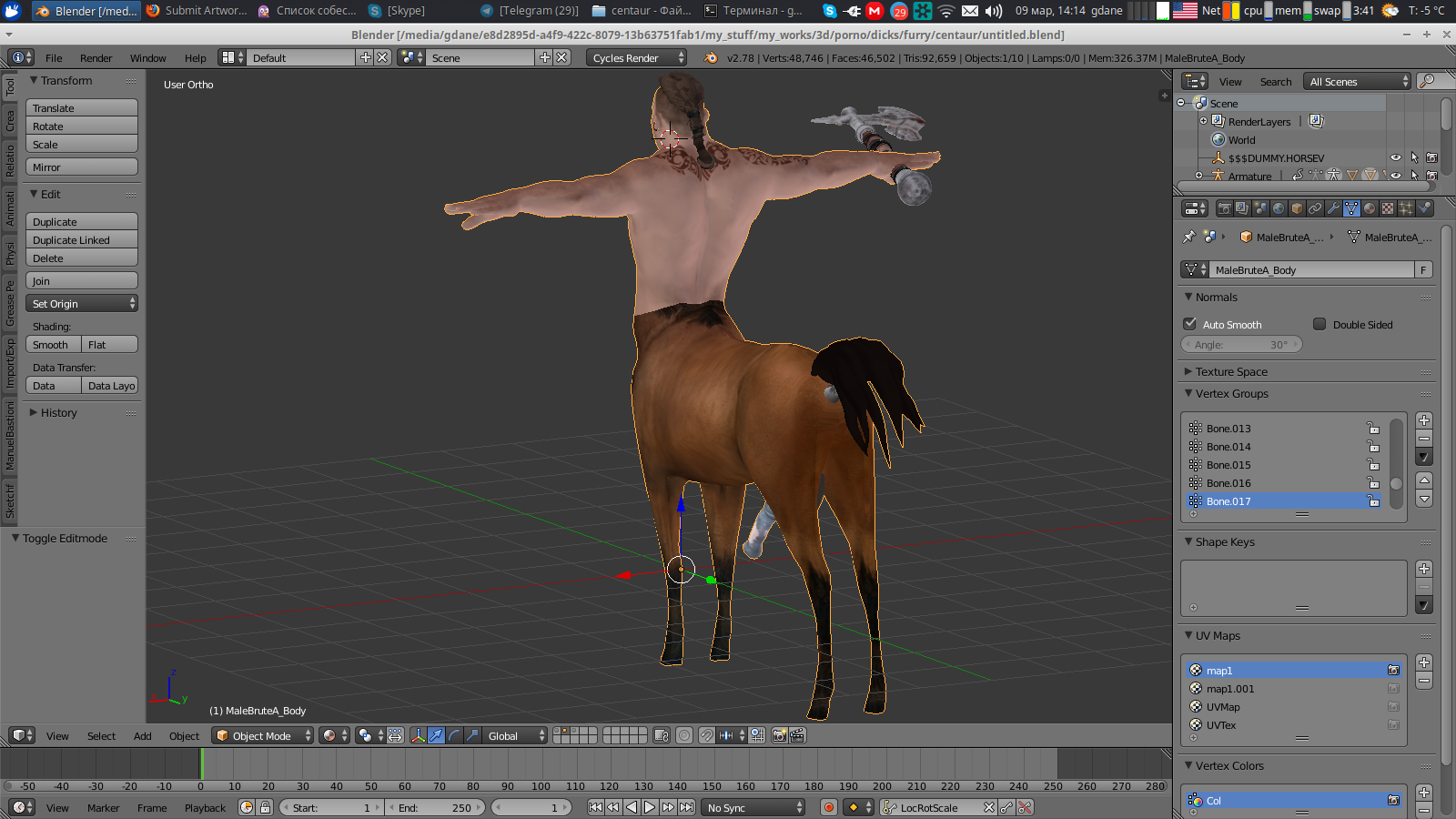Switch to the Material properties tab icon
This screenshot has height=819, width=1456.
tap(1370, 208)
